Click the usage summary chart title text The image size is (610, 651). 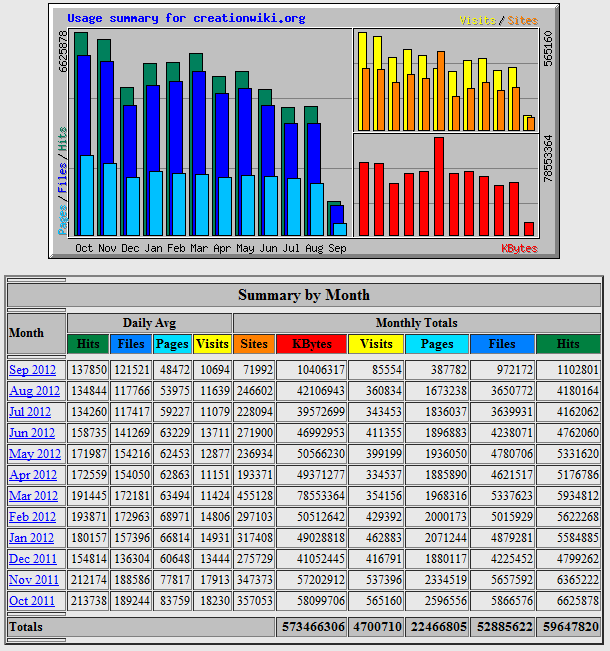(x=186, y=18)
